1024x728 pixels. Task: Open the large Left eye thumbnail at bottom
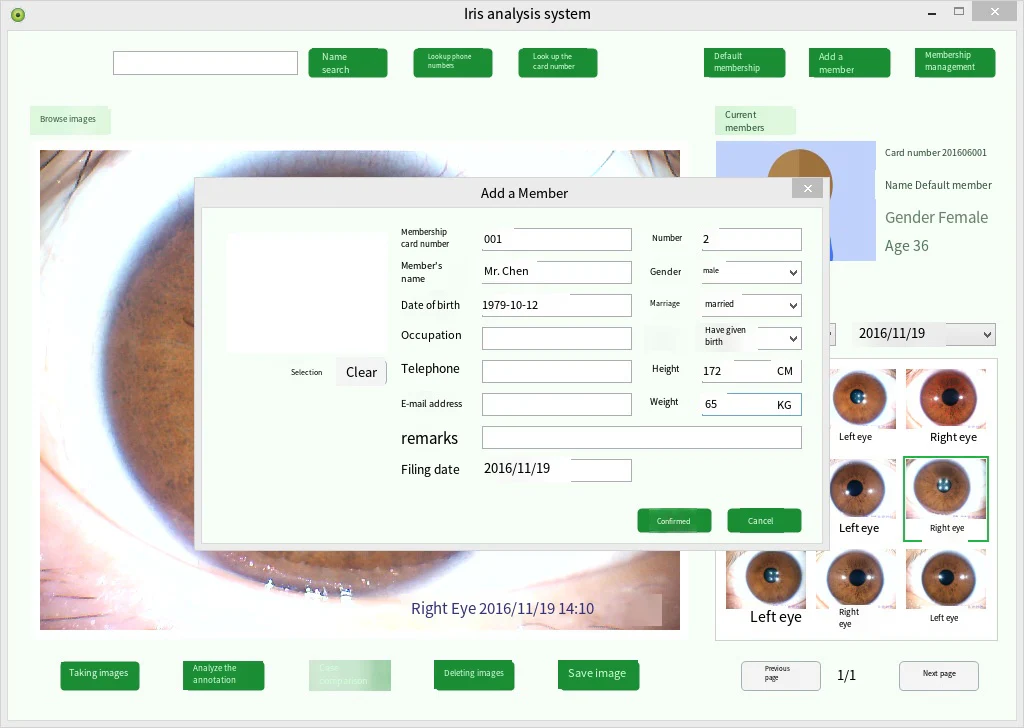pyautogui.click(x=766, y=588)
